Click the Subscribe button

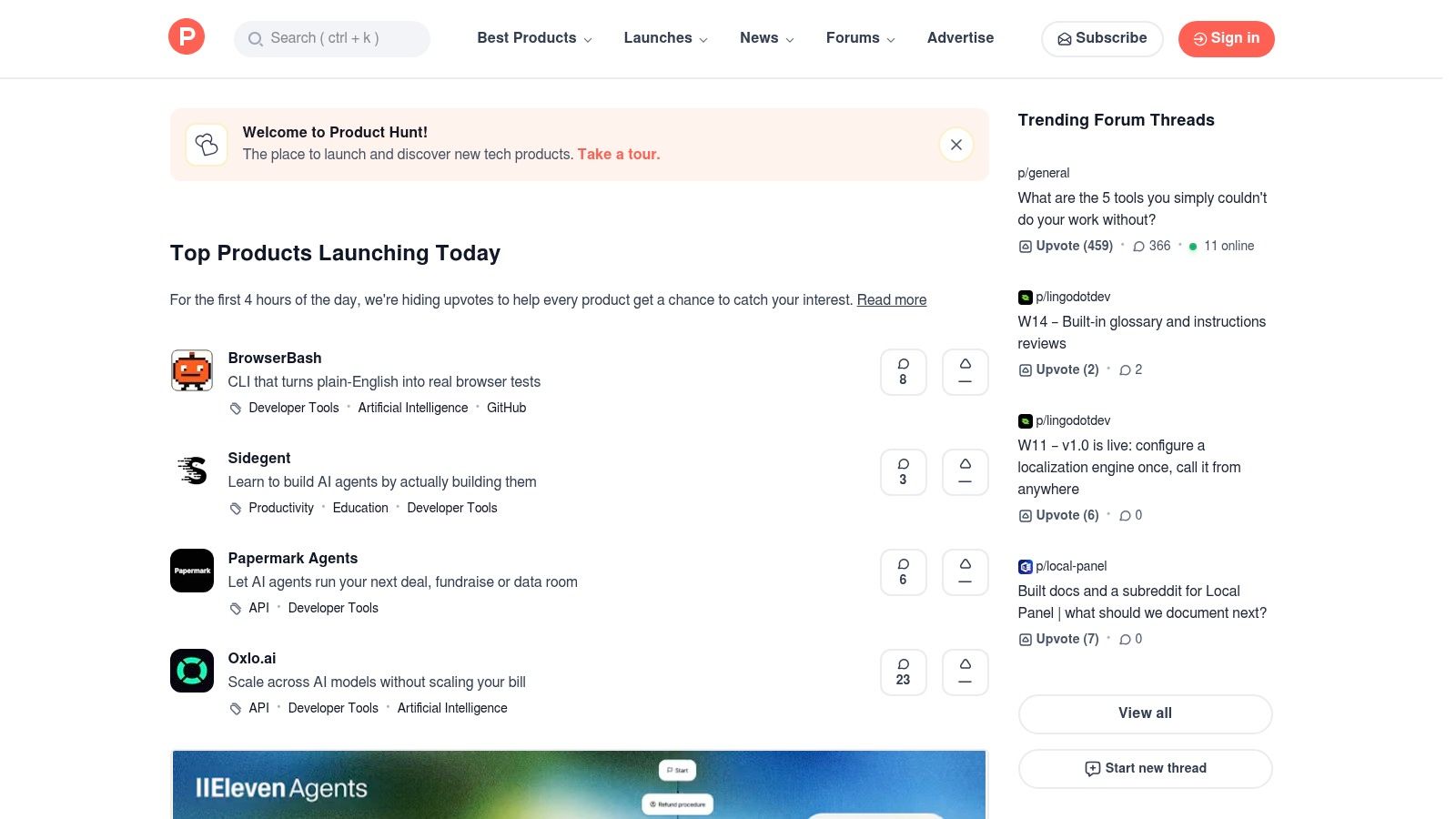[x=1102, y=38]
